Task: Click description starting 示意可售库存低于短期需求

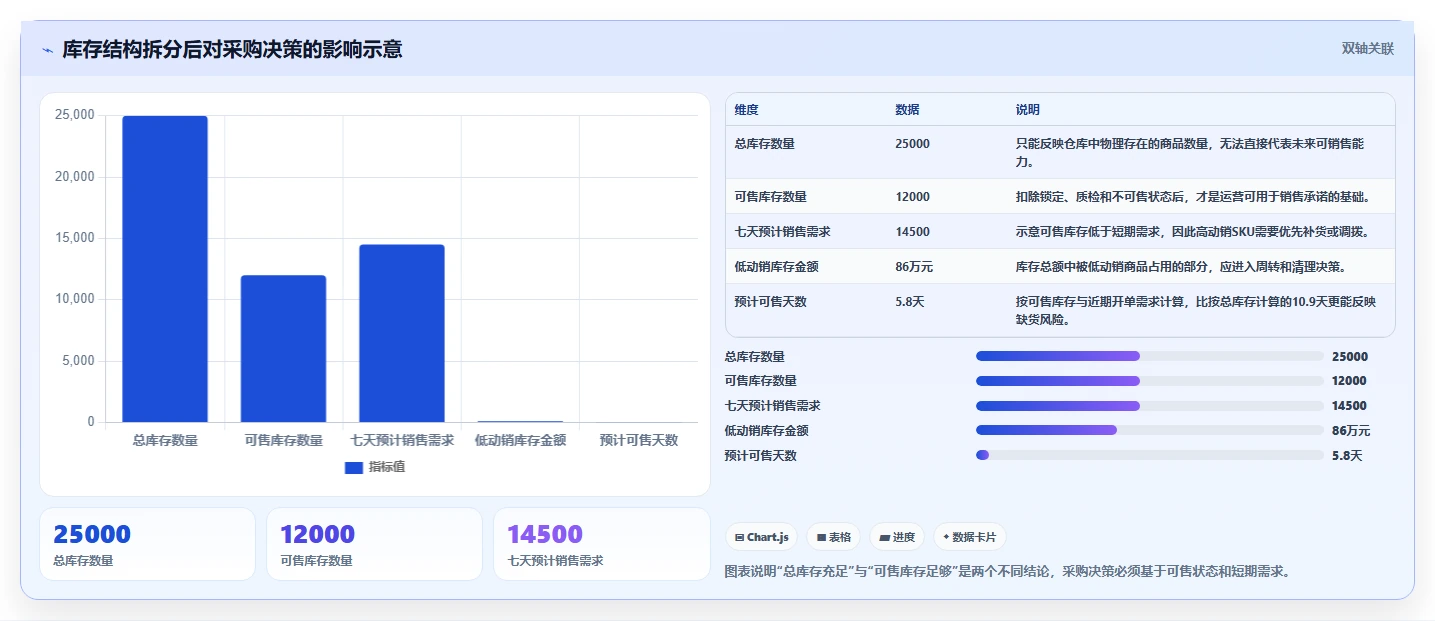Action: click(x=1192, y=232)
